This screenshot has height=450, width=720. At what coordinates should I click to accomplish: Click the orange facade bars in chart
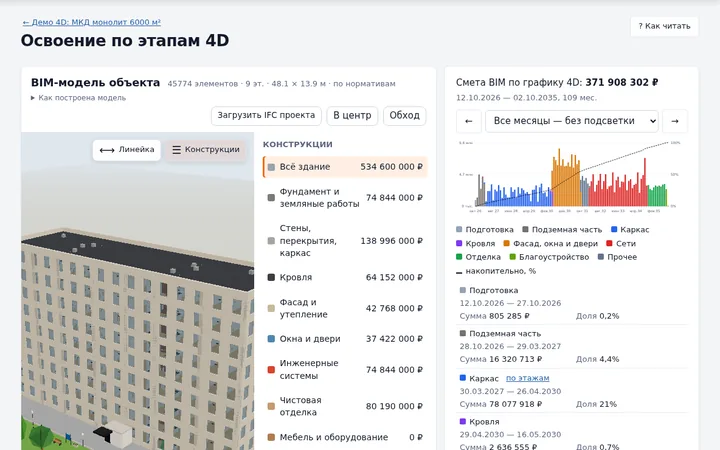click(x=566, y=181)
